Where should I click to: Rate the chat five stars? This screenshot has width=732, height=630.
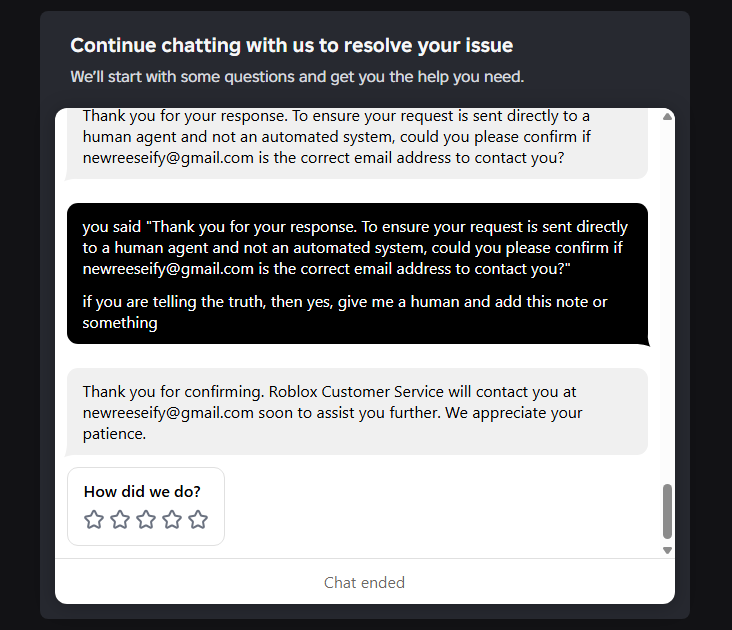198,519
